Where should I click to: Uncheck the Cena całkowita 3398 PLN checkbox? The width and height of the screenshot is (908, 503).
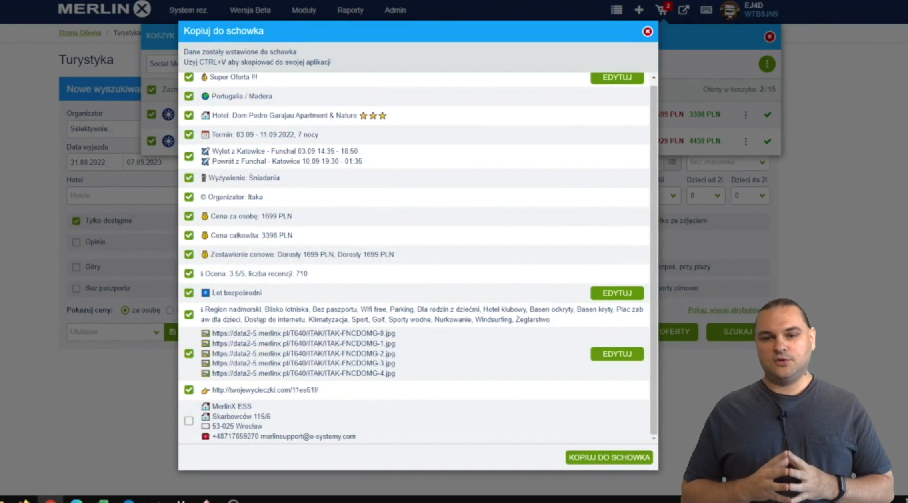click(x=189, y=235)
